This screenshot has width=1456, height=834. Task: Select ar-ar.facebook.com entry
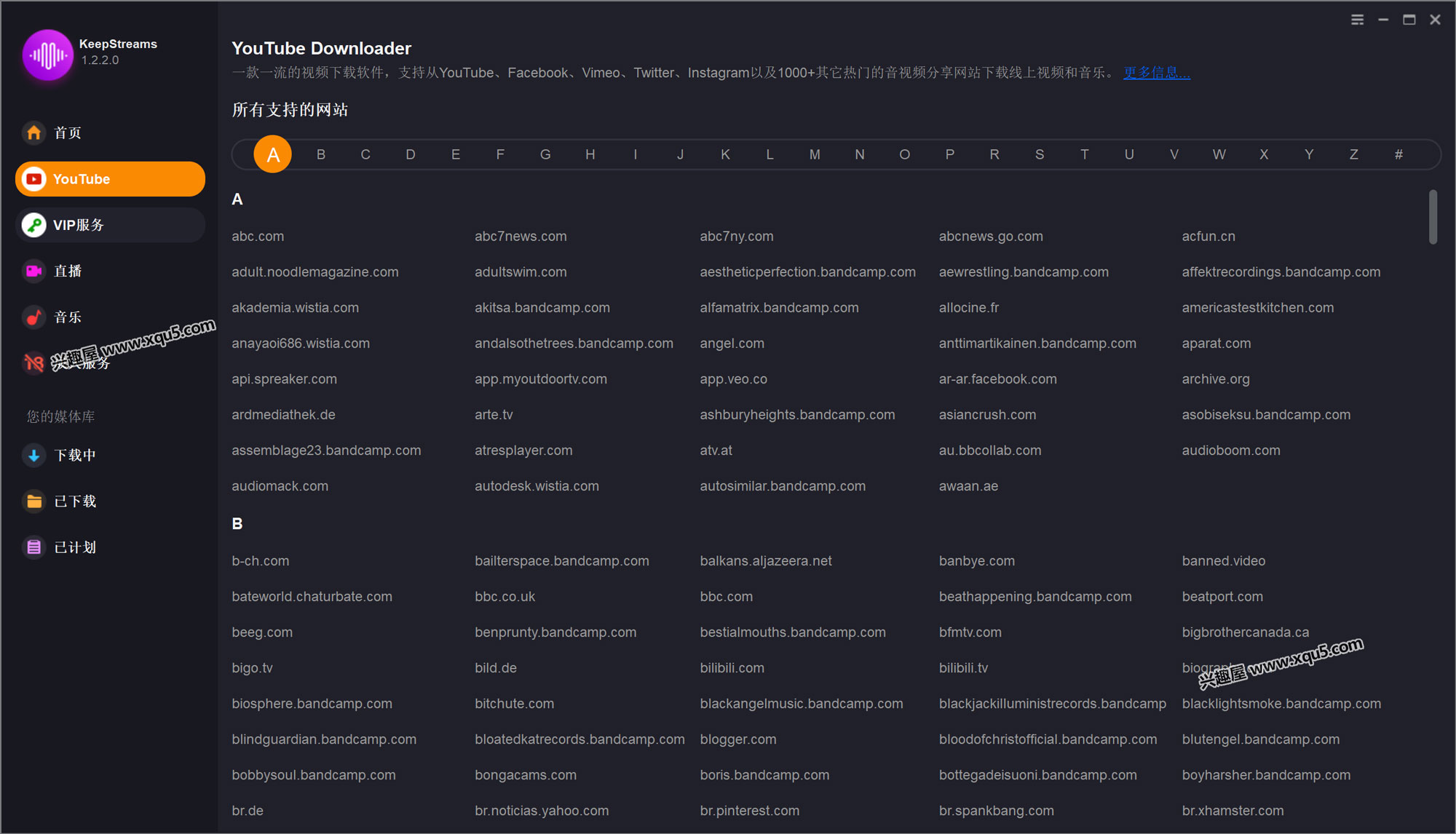997,379
